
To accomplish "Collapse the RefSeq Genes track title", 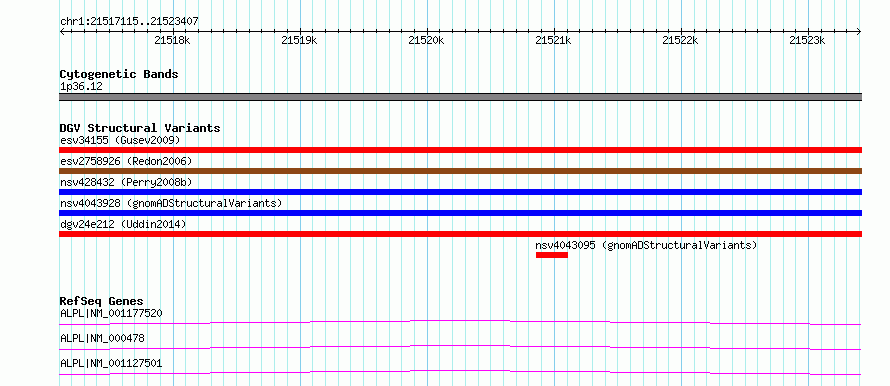I will tap(102, 301).
